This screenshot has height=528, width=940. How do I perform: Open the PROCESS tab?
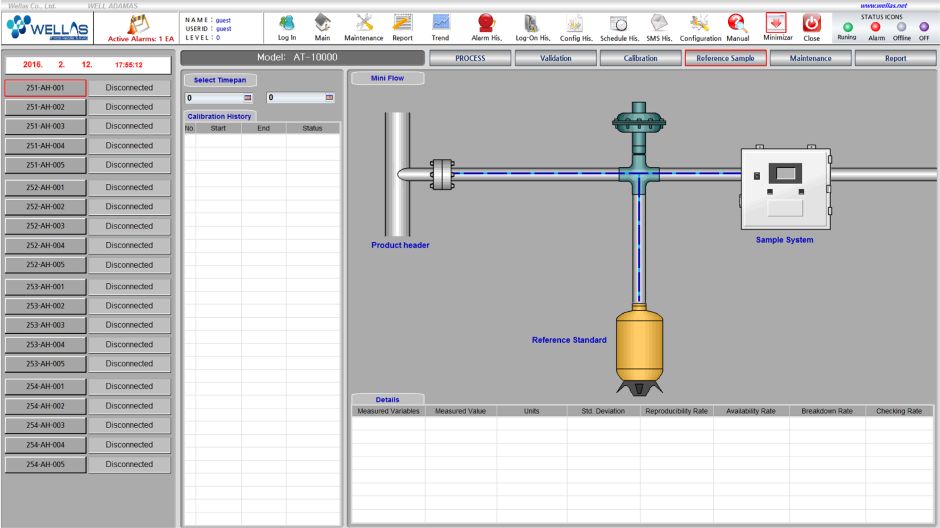(470, 58)
